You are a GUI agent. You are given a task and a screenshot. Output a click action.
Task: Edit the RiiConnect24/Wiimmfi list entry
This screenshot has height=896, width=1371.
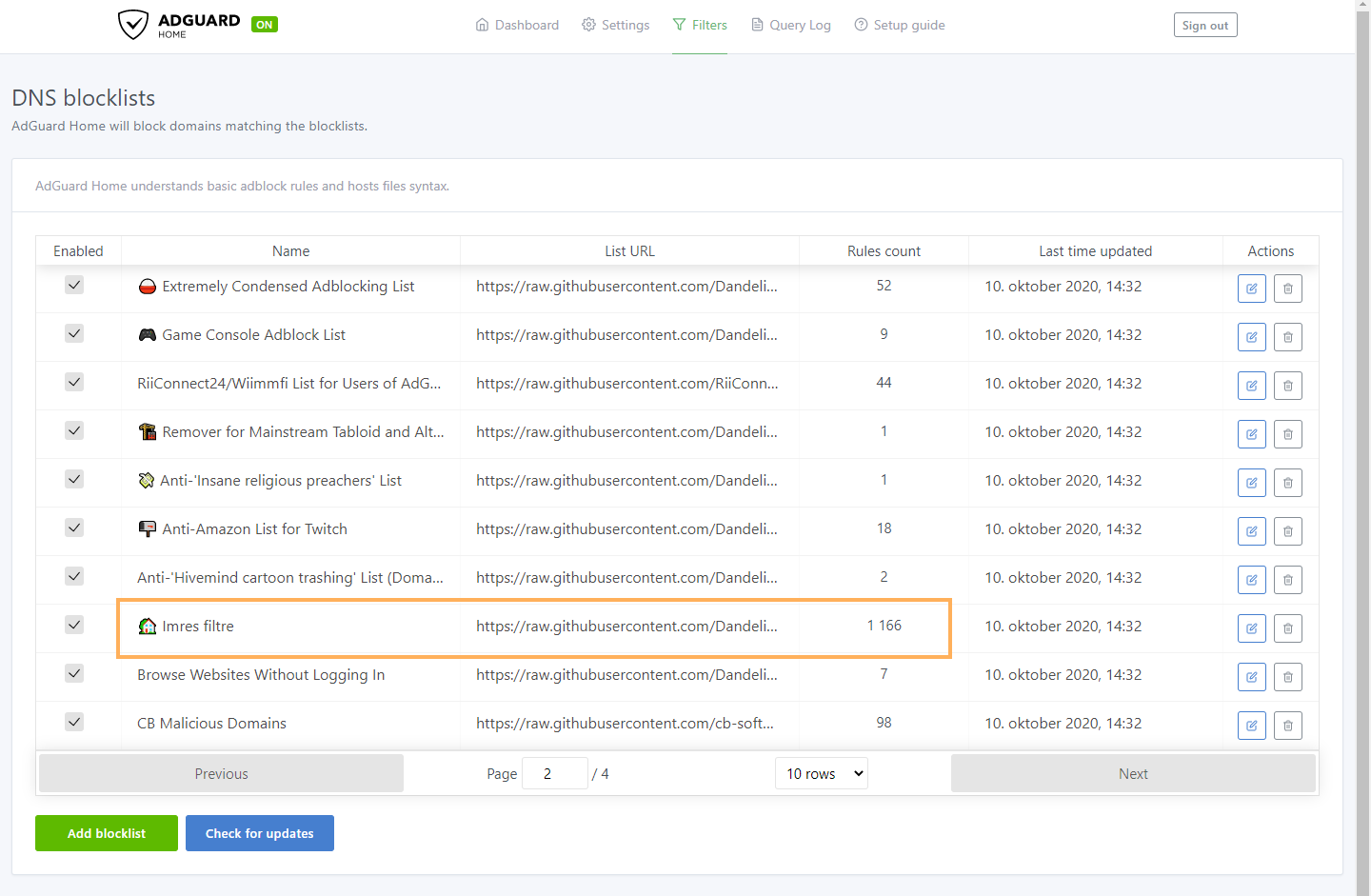[x=1252, y=386]
